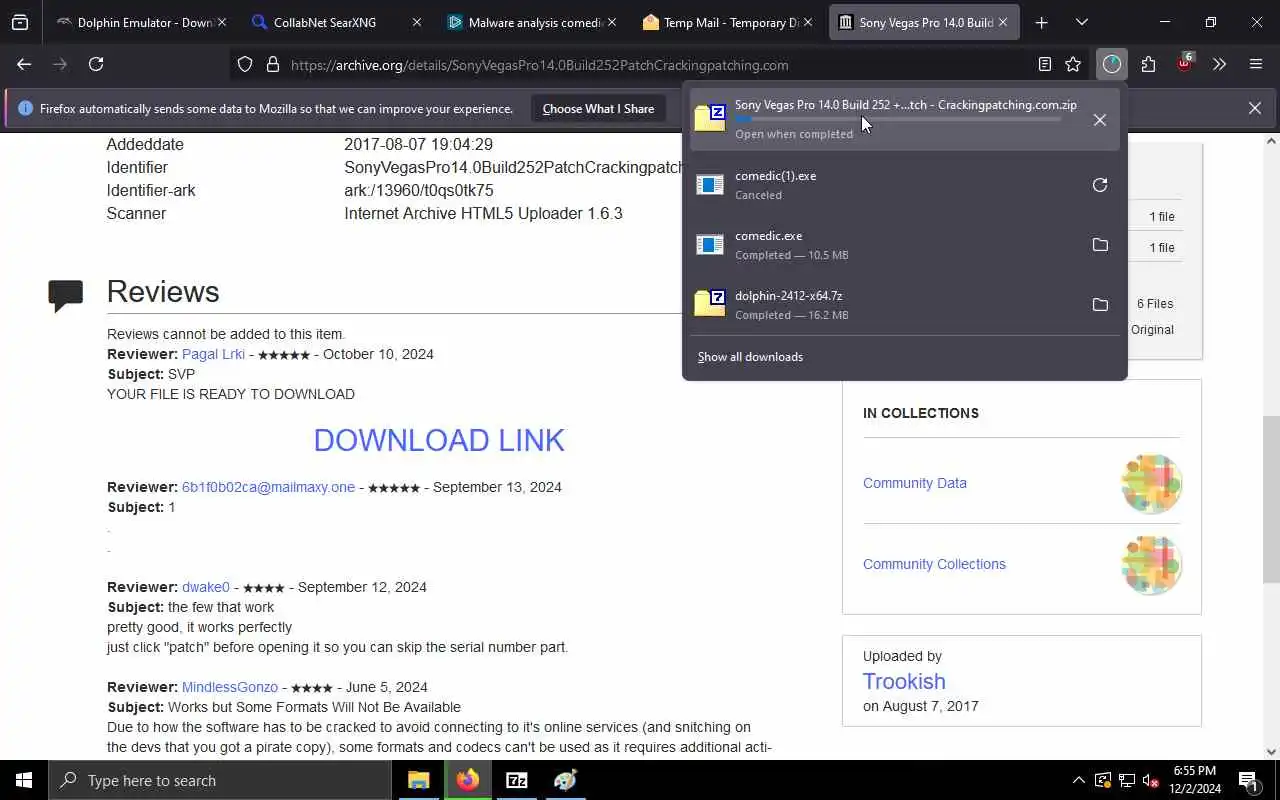Screen dimensions: 1280x800
Task: Open the Community Data collection link
Action: click(915, 483)
